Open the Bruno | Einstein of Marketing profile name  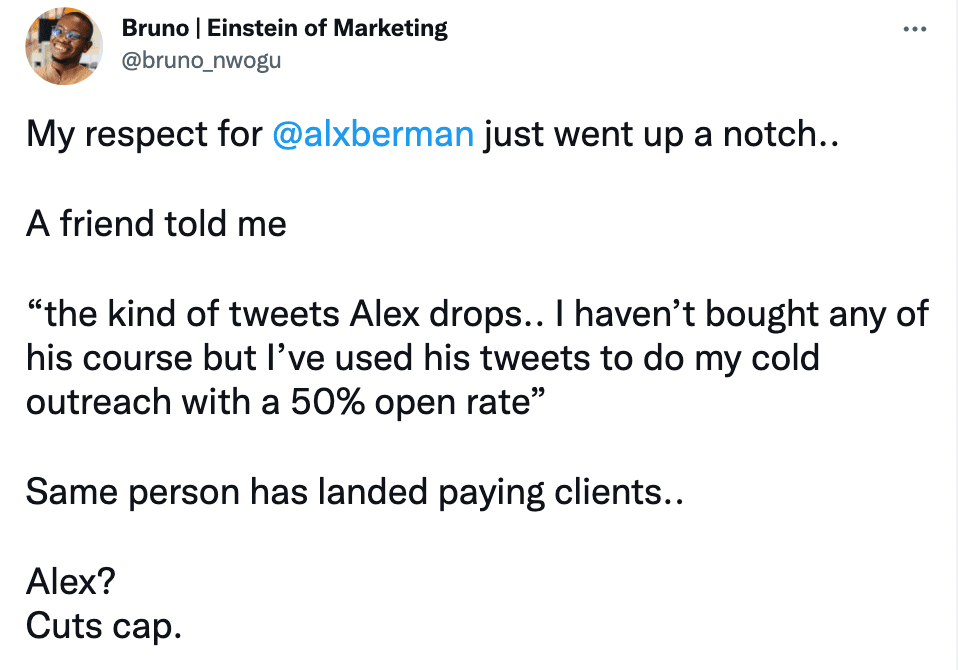(x=284, y=28)
